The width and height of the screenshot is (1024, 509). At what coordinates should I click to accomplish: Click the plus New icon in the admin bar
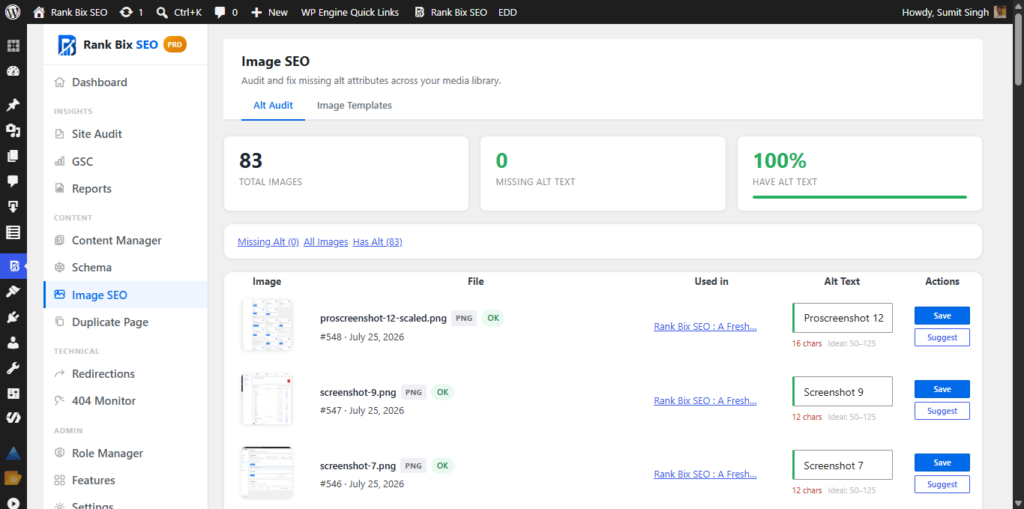257,12
